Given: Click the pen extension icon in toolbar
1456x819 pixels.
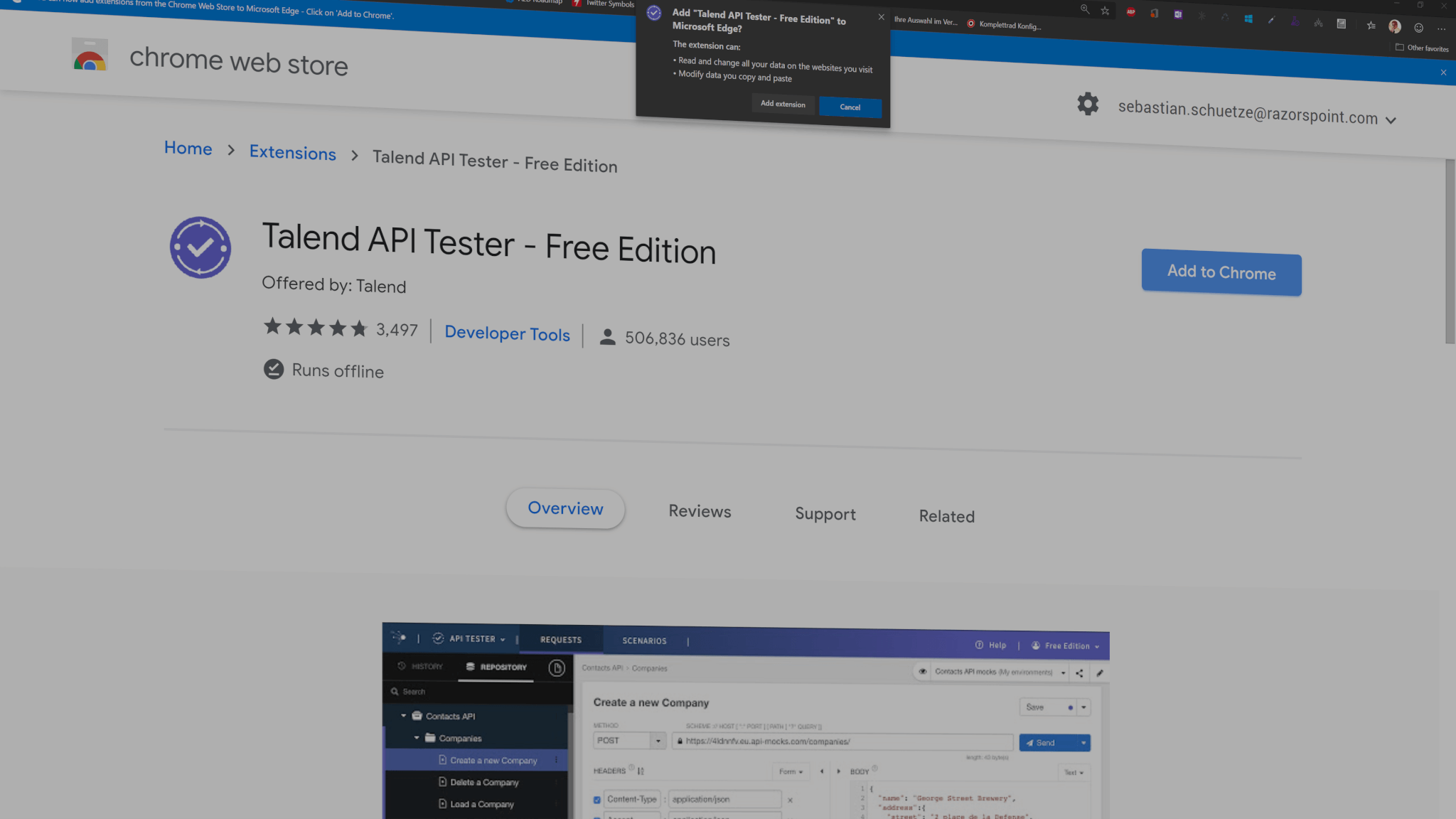Looking at the screenshot, I should [1271, 21].
